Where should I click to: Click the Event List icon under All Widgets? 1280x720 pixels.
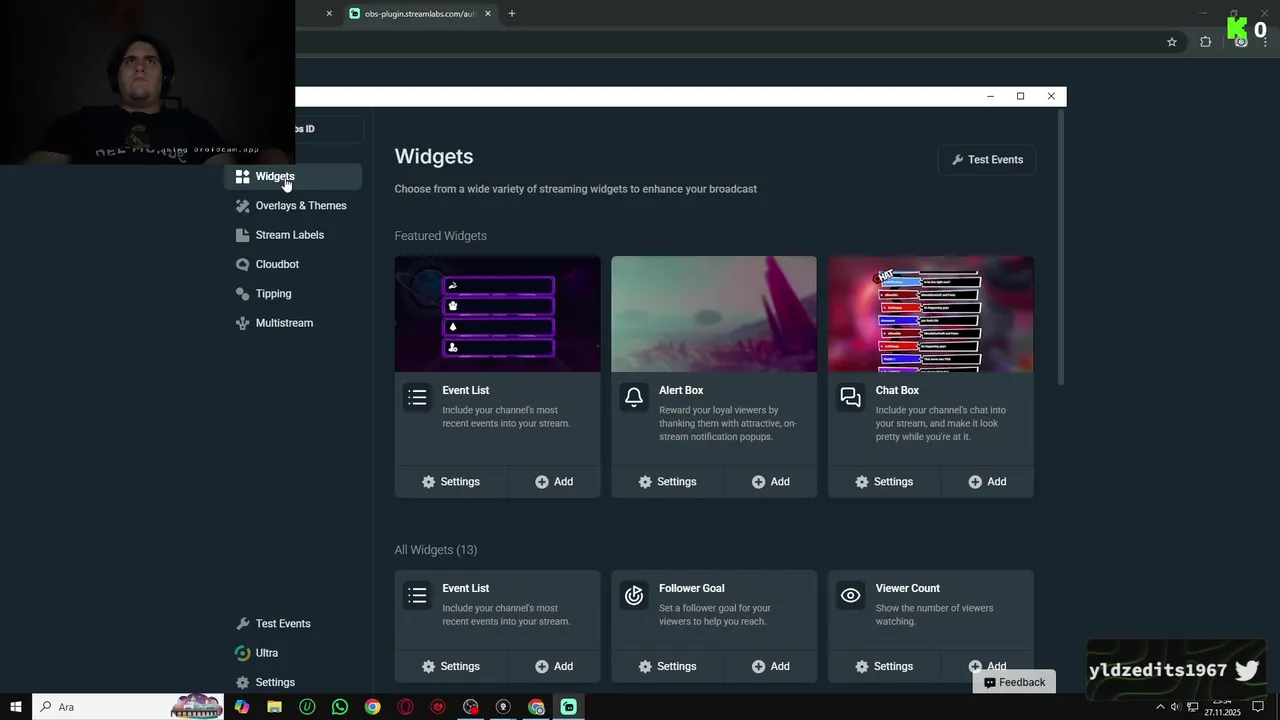pos(417,596)
